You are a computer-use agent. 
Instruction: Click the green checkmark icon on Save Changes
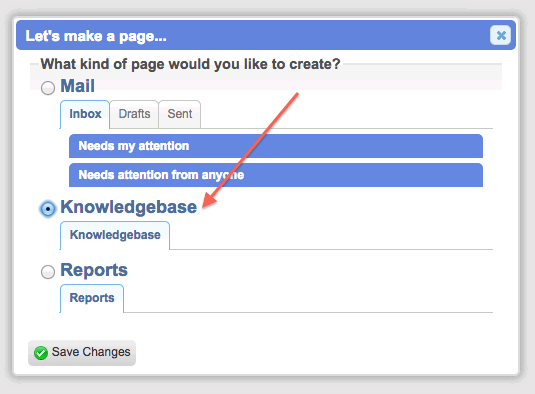[x=41, y=353]
